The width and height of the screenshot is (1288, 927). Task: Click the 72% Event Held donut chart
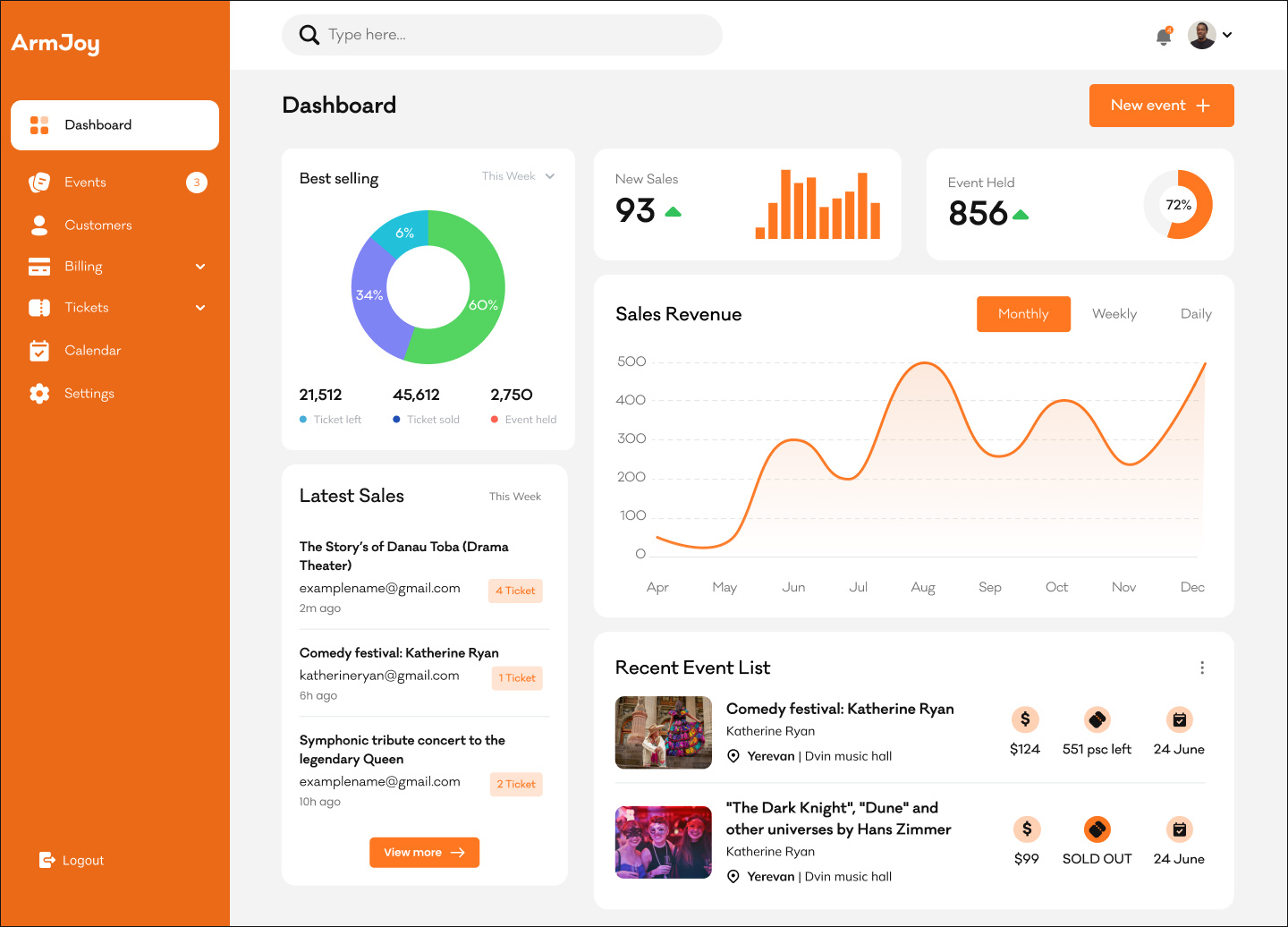pos(1178,205)
